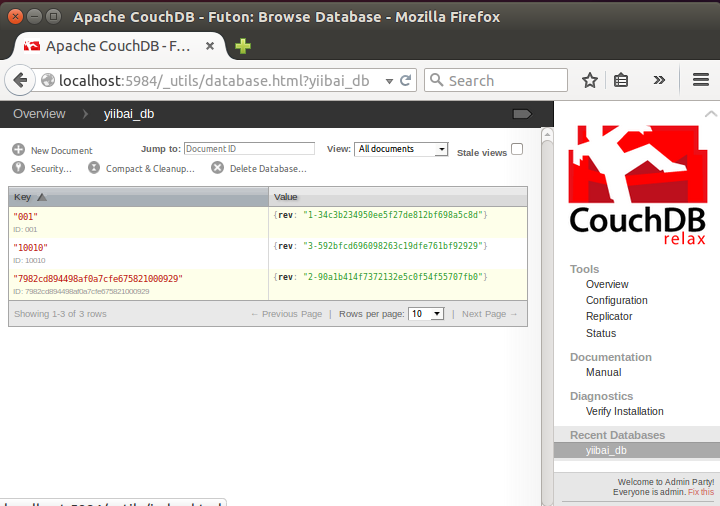Open the Configuration tool link

(616, 300)
